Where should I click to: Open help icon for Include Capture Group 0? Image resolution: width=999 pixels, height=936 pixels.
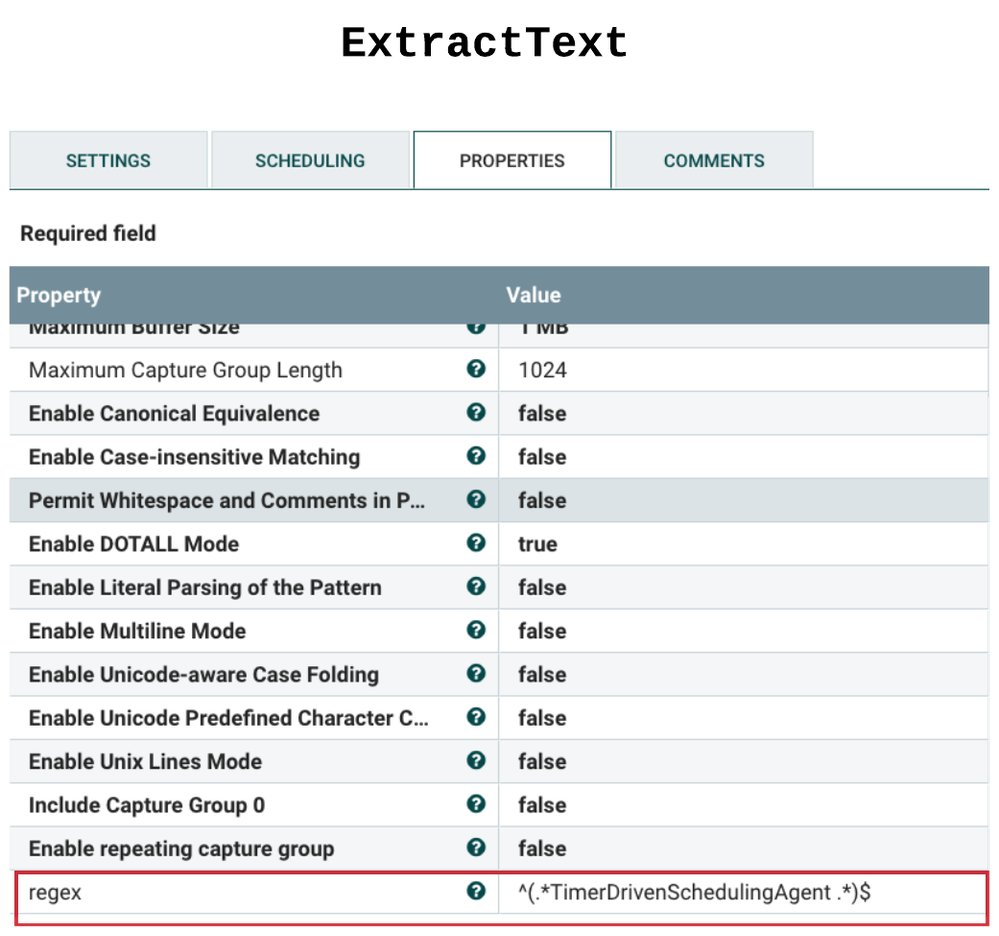(477, 805)
